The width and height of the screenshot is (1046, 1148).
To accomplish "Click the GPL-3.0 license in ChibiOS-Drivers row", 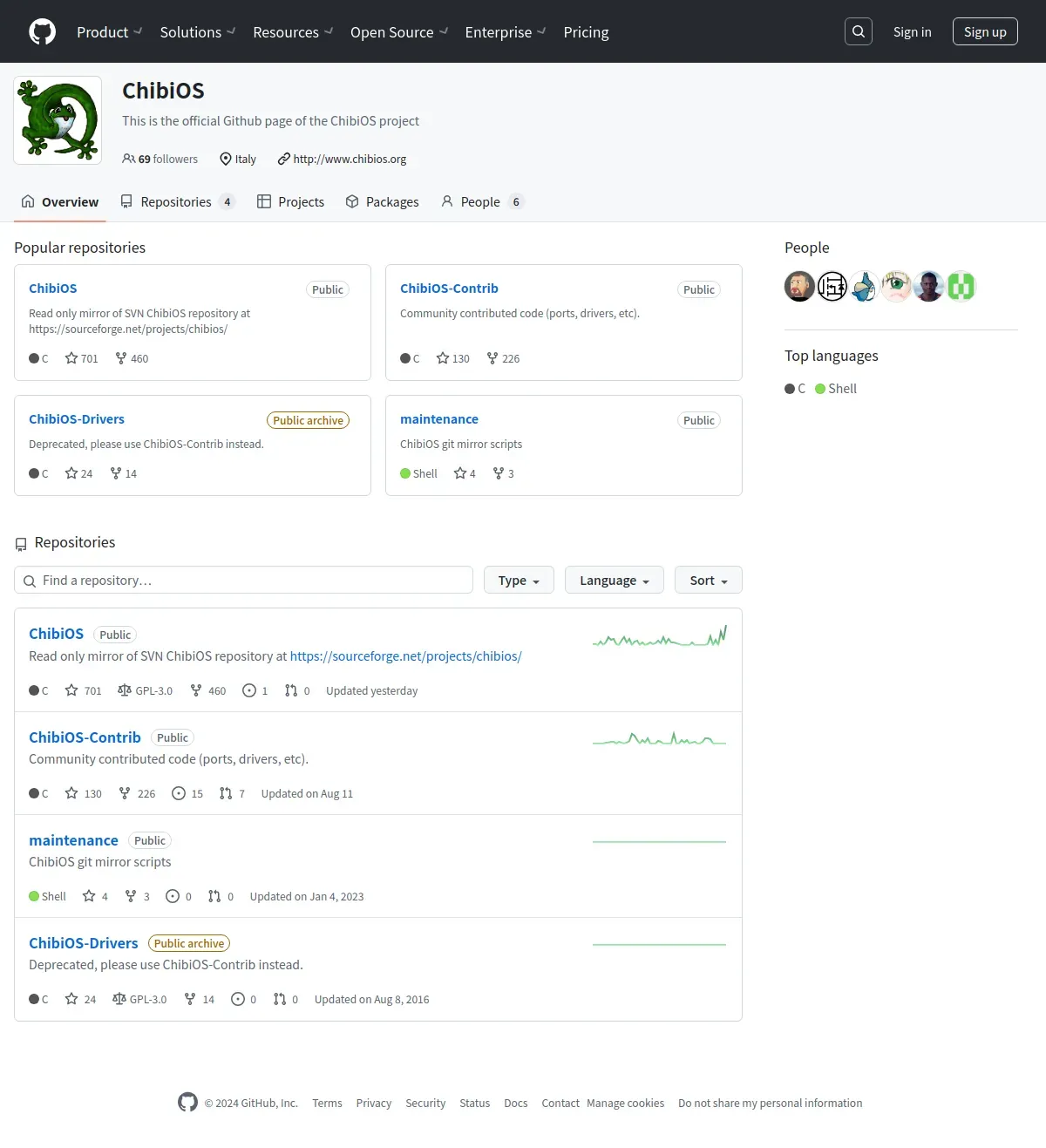I will tap(139, 999).
